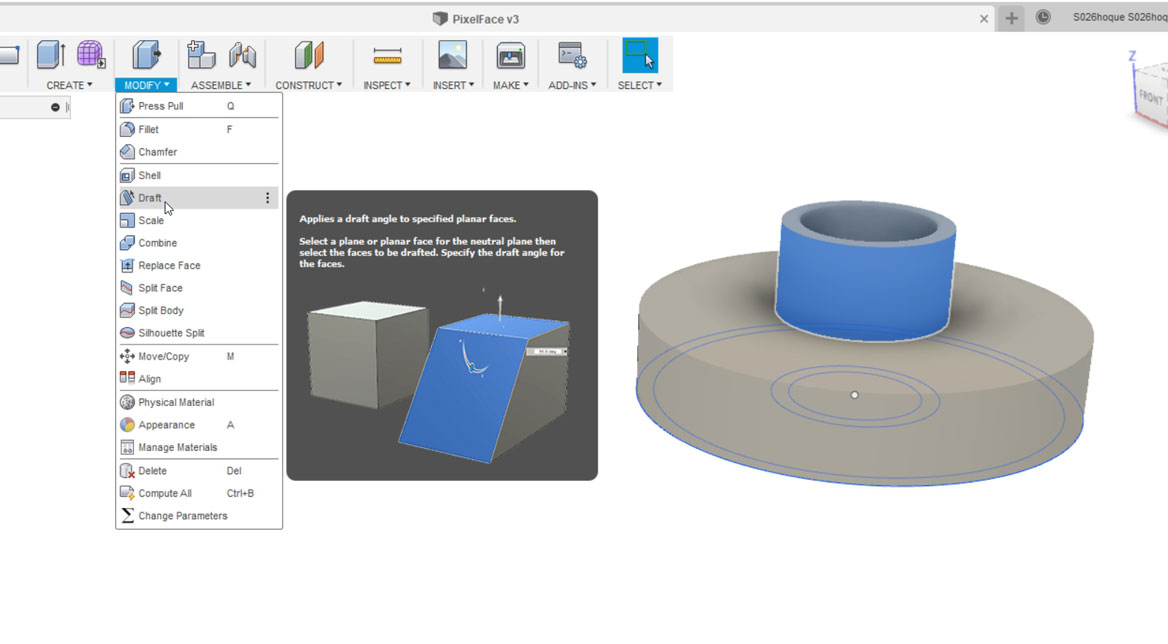Open the job status clock icon
1168x644 pixels.
coord(1043,17)
